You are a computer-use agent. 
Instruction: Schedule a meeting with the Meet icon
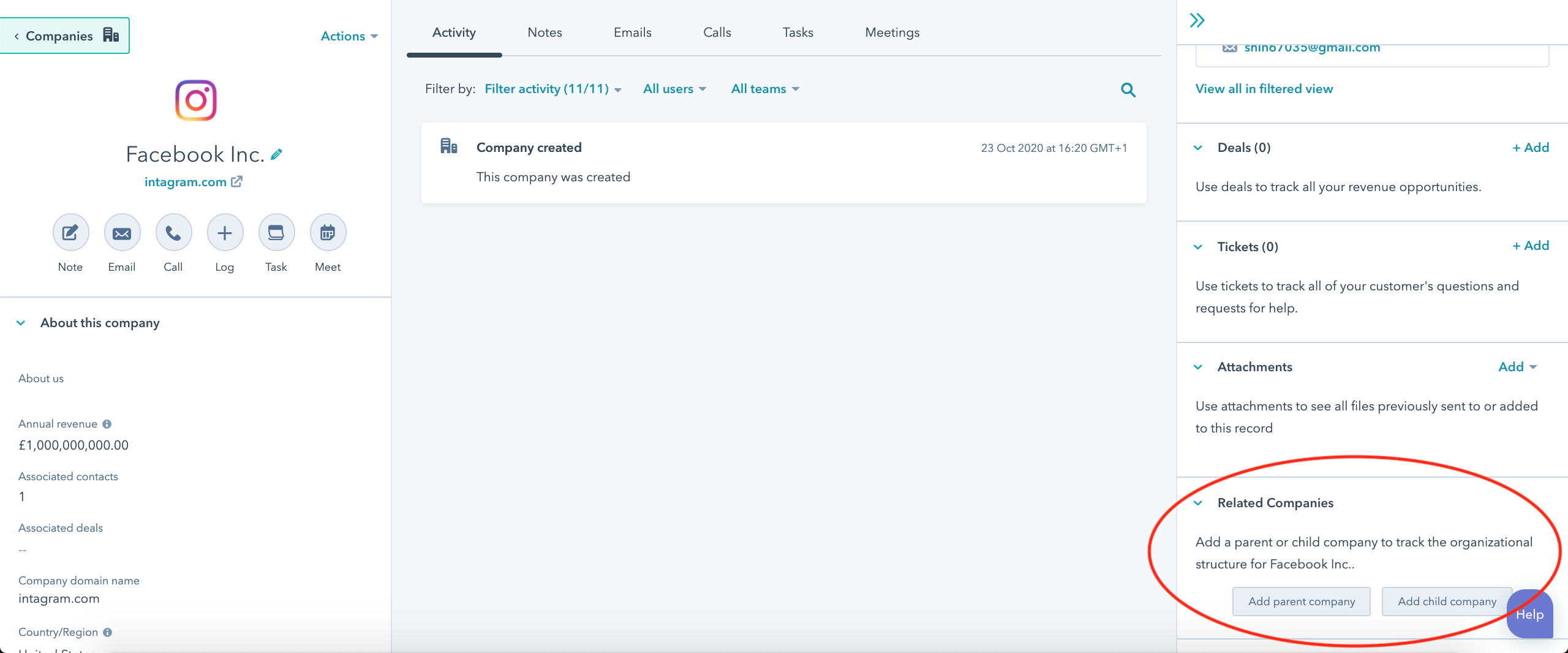click(x=328, y=233)
